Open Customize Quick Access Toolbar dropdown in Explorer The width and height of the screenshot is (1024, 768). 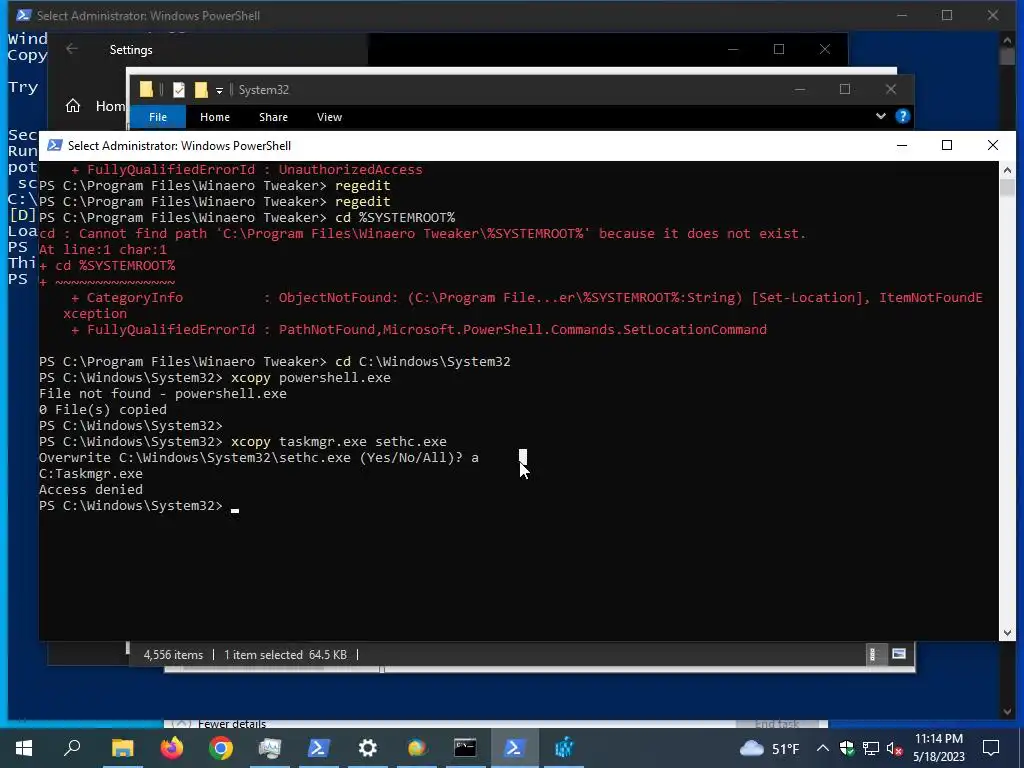tap(219, 90)
